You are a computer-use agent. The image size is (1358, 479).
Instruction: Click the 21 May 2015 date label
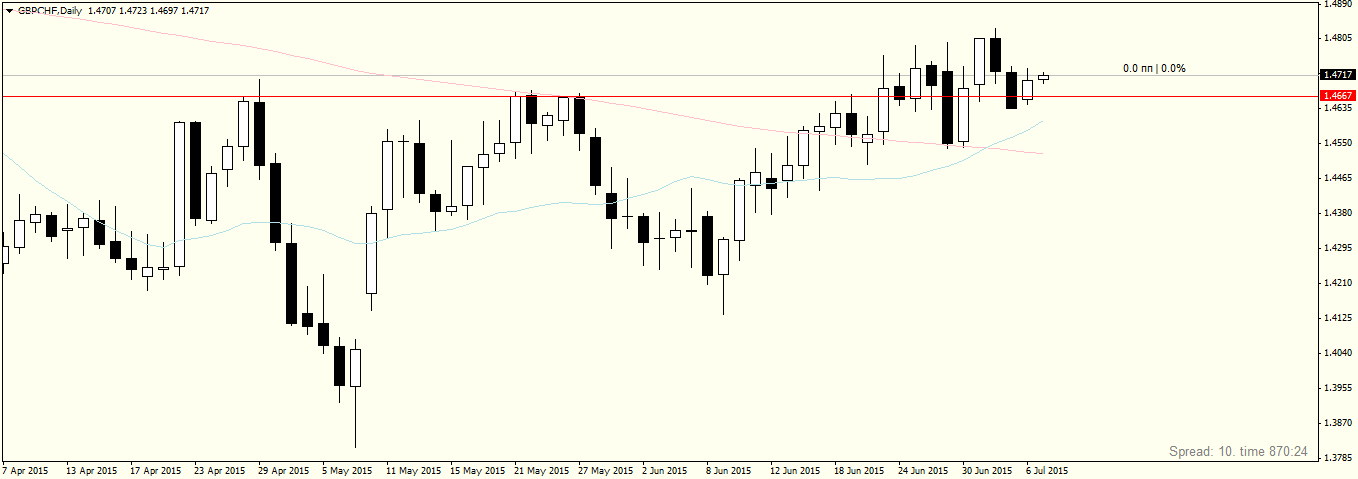tap(539, 470)
